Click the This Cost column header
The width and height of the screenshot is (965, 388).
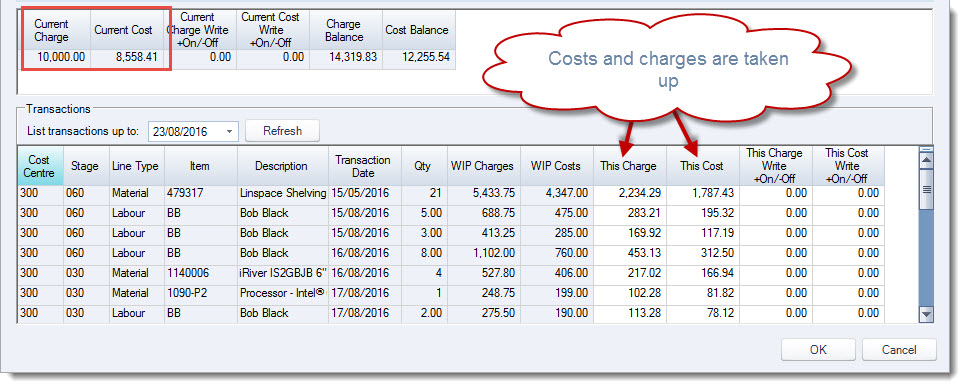(703, 166)
